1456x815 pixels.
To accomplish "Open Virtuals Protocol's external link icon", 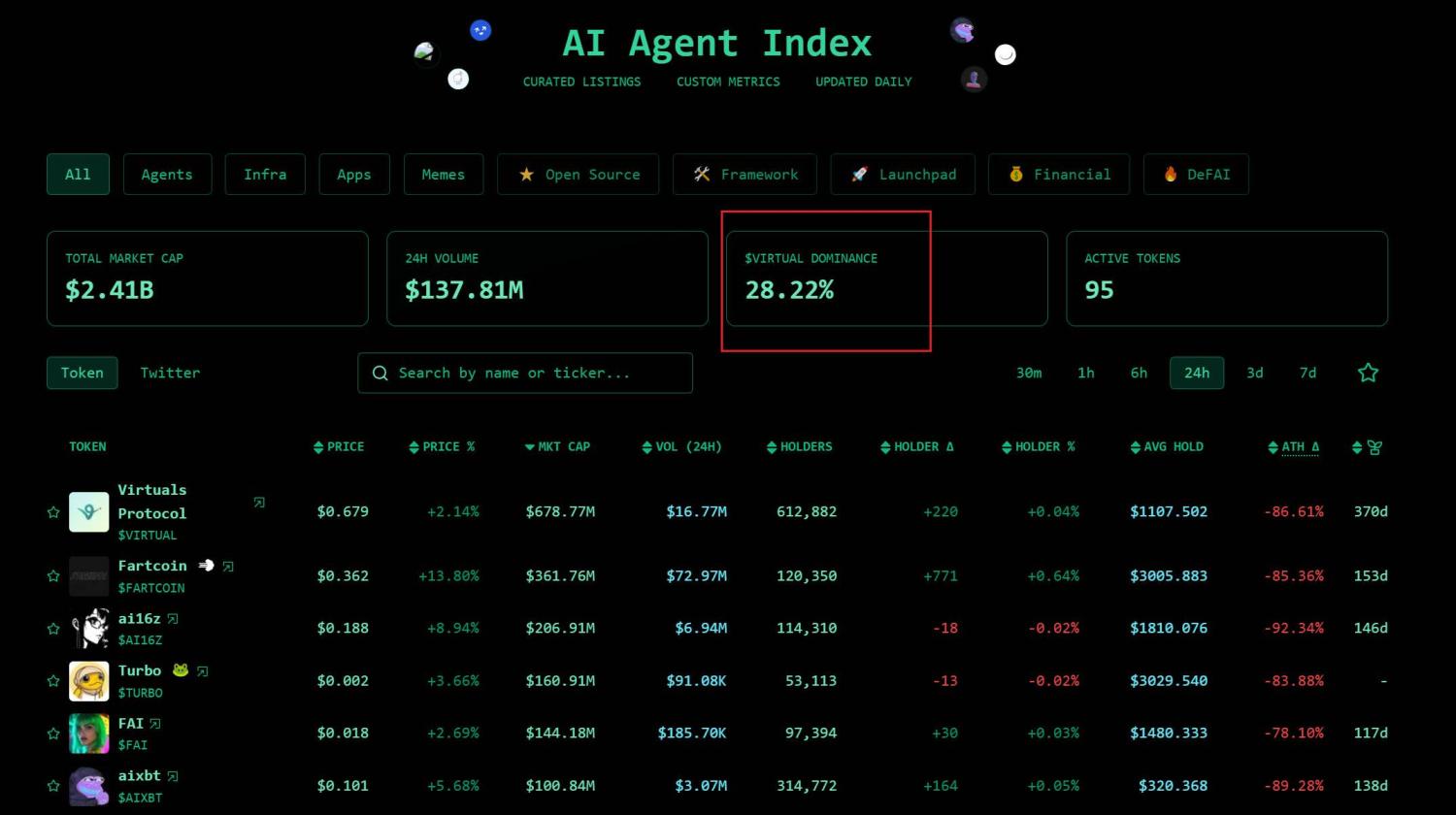I will click(x=258, y=503).
